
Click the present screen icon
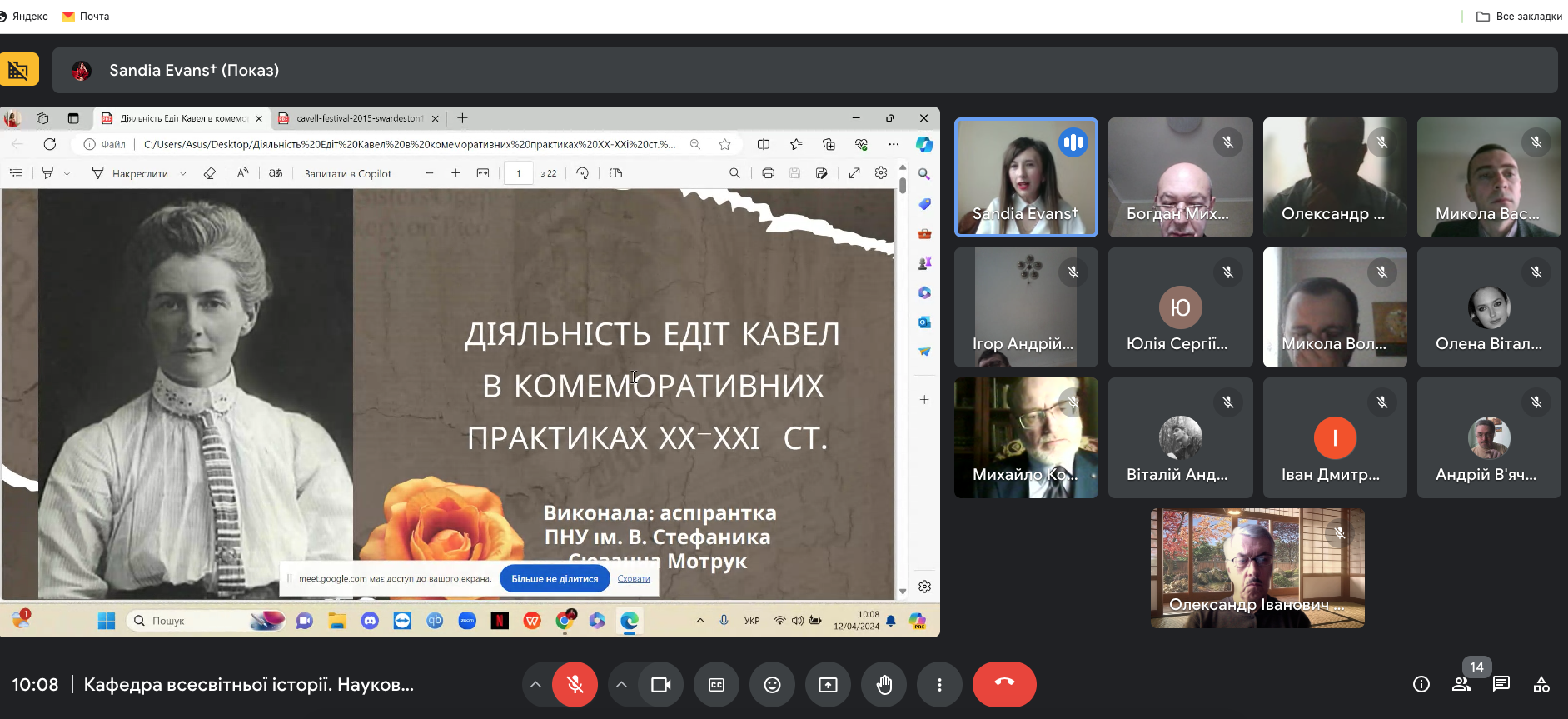tap(828, 685)
